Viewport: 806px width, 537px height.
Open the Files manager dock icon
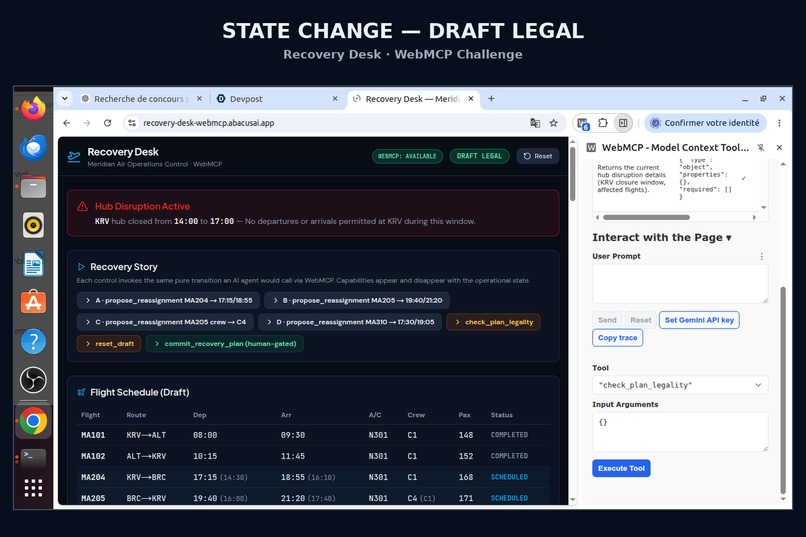click(33, 187)
